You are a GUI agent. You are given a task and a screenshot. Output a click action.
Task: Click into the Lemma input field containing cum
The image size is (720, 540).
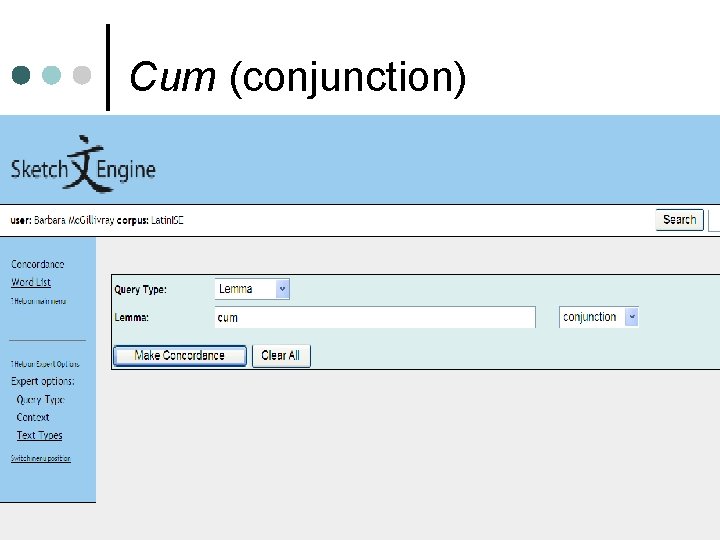click(x=375, y=317)
